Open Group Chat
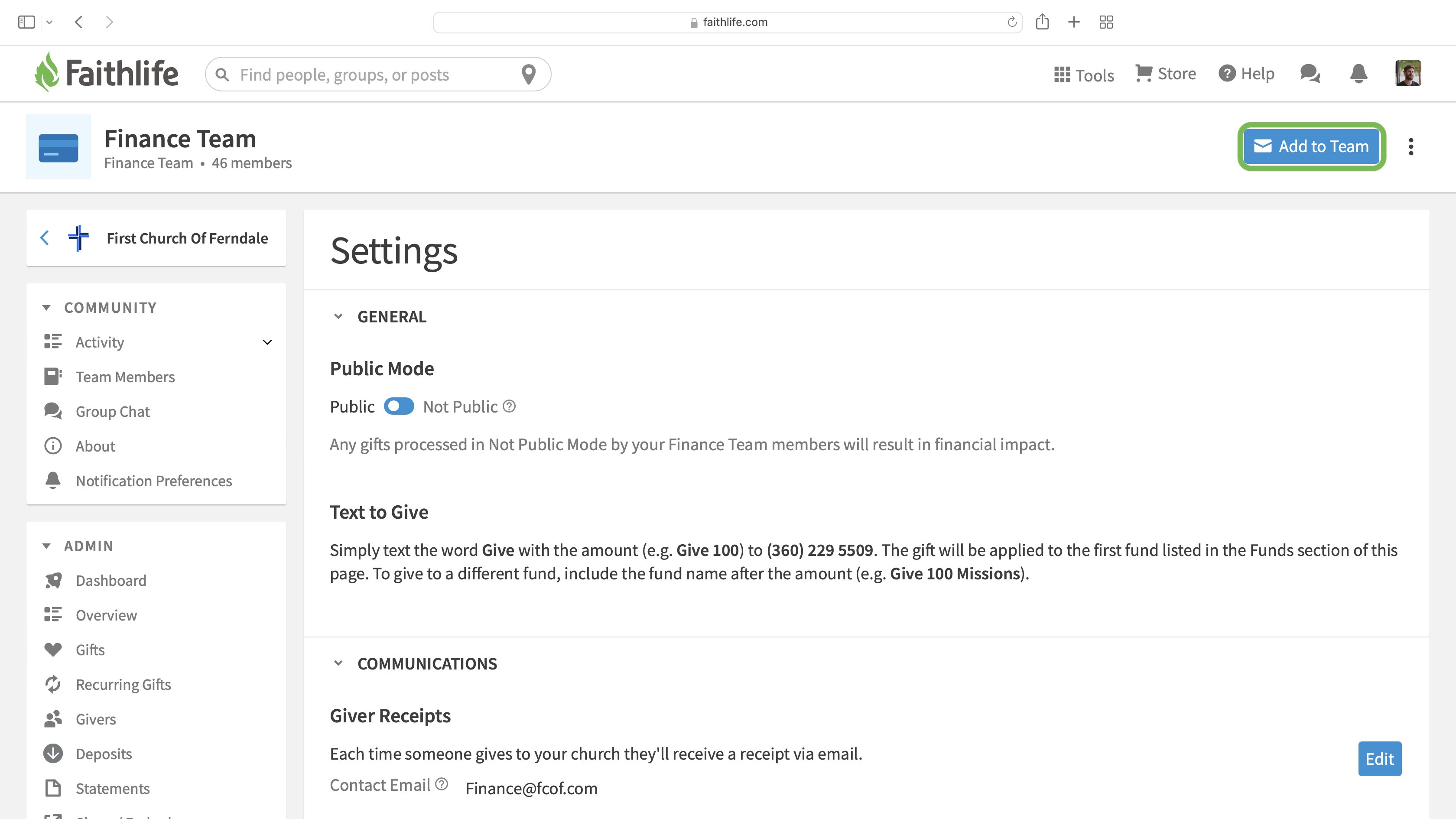Viewport: 1456px width, 819px height. point(113,412)
